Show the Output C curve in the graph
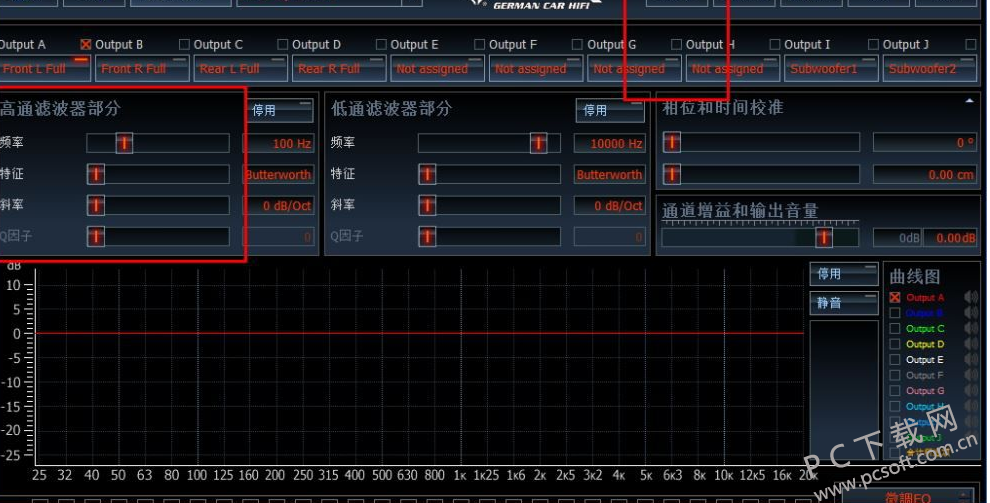 895,328
